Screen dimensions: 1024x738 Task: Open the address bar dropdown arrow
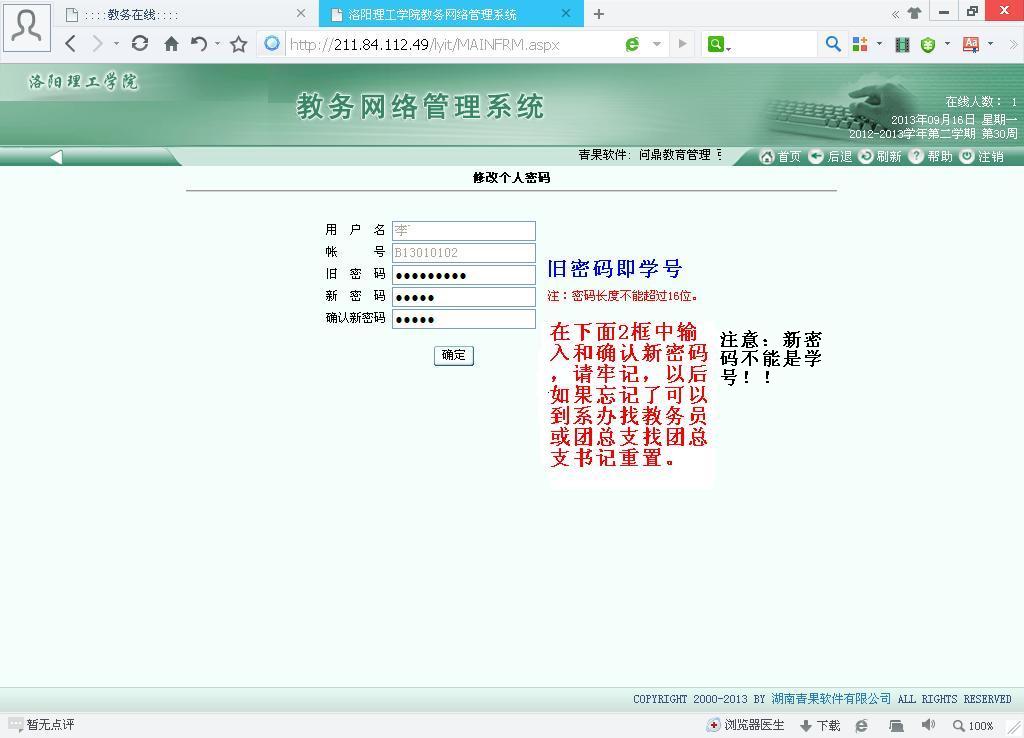pos(657,44)
